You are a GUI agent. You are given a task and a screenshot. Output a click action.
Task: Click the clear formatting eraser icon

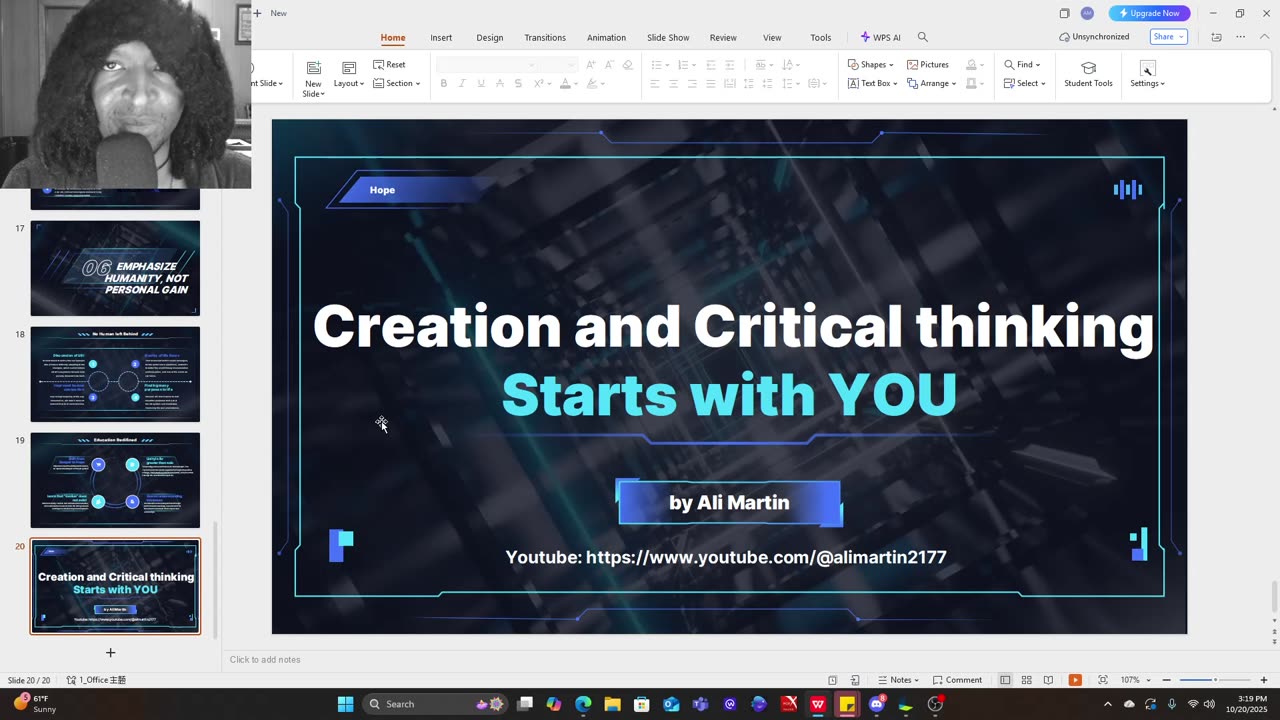coord(628,65)
